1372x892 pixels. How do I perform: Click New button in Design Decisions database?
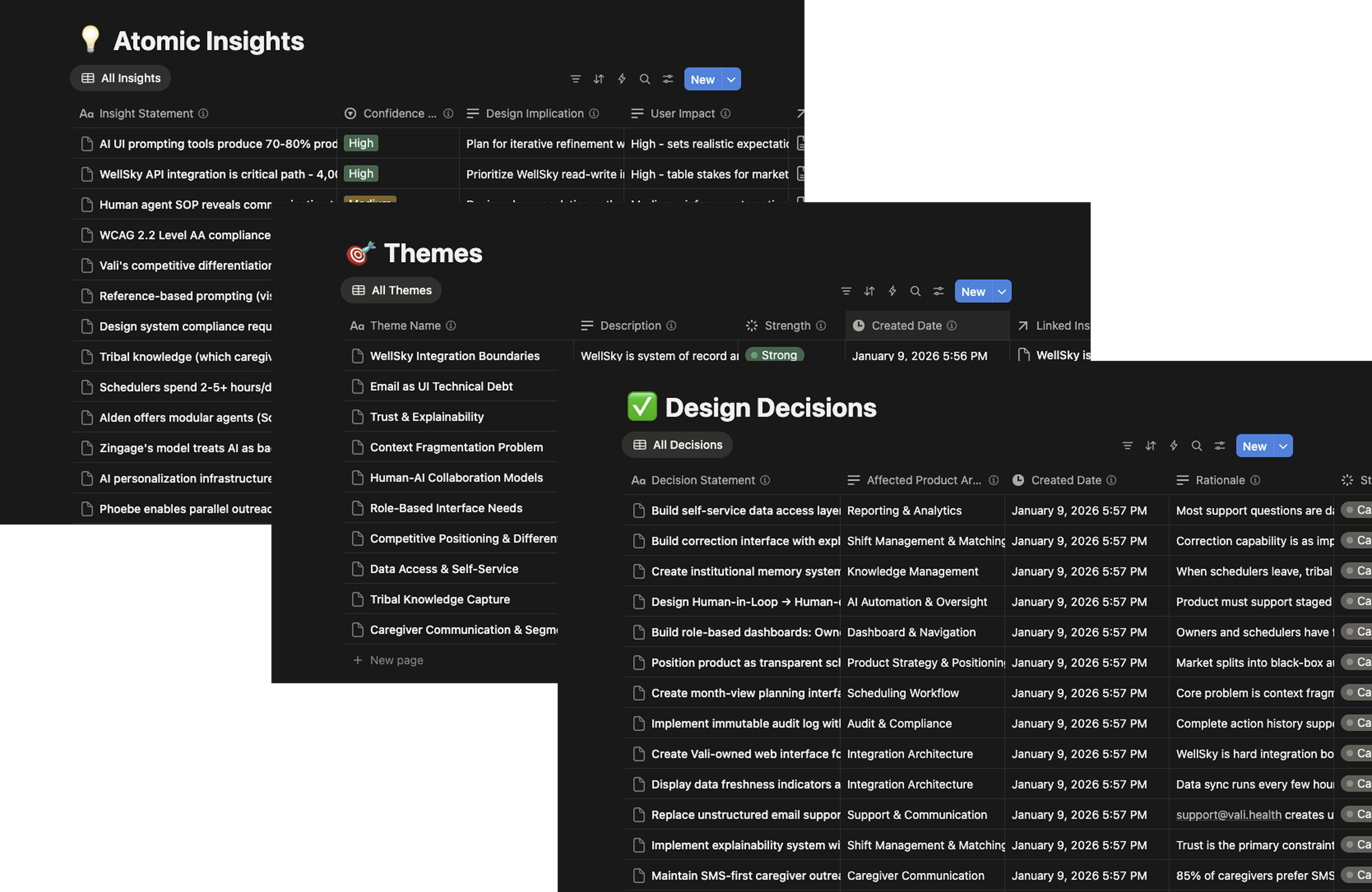click(1254, 446)
